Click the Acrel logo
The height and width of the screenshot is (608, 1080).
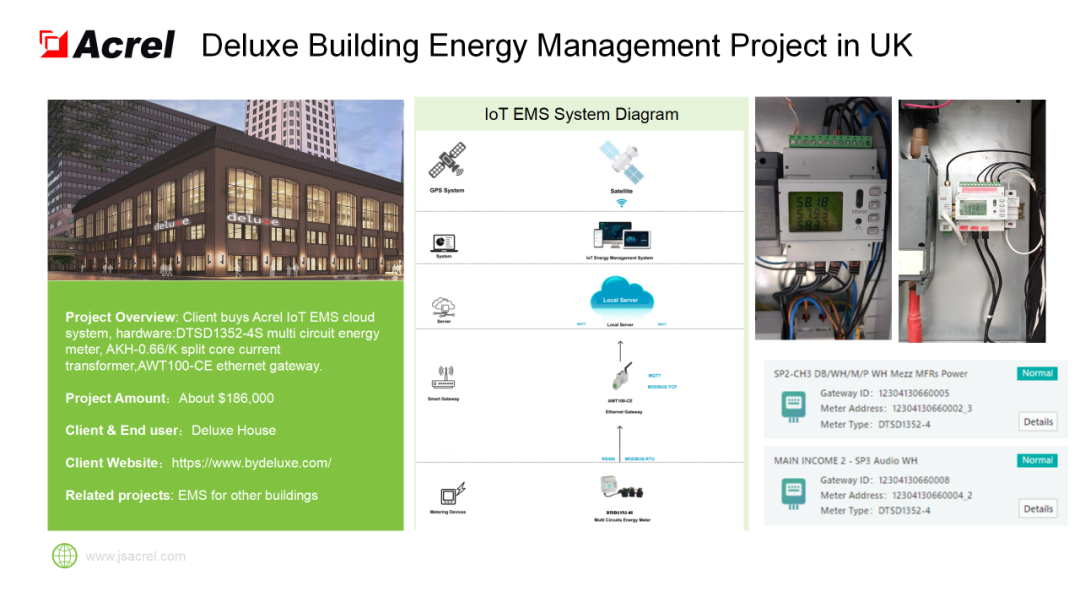pyautogui.click(x=107, y=45)
